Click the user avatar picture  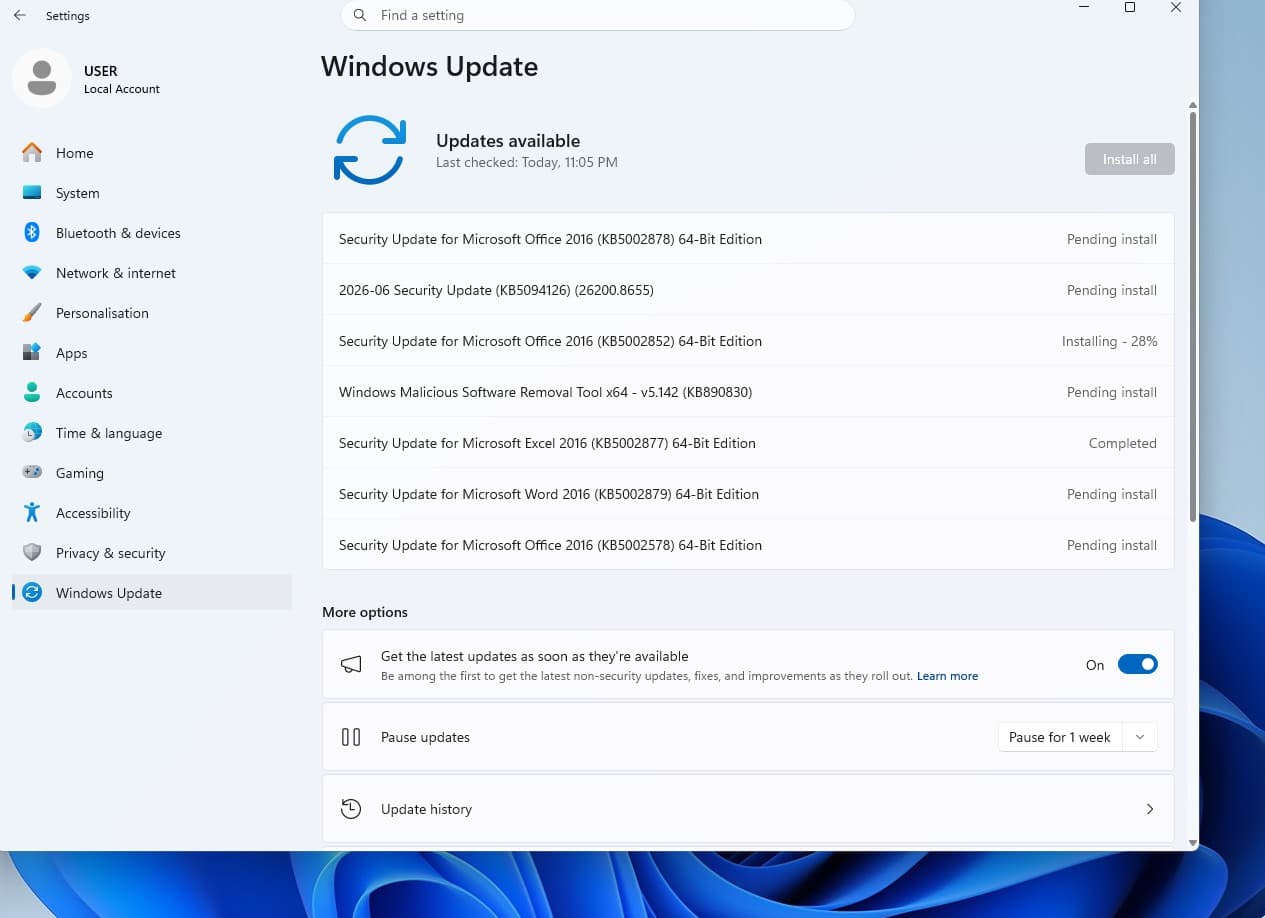point(42,78)
